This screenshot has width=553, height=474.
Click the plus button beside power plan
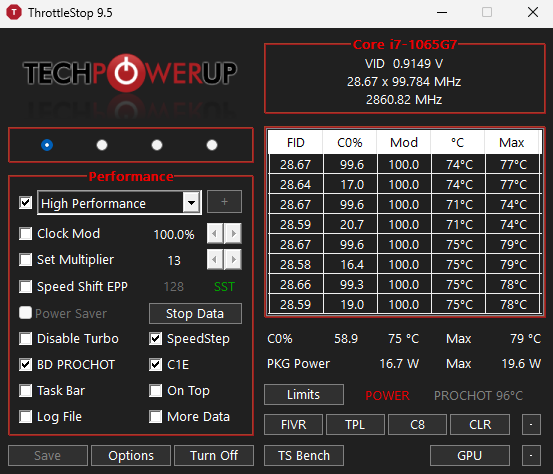224,202
